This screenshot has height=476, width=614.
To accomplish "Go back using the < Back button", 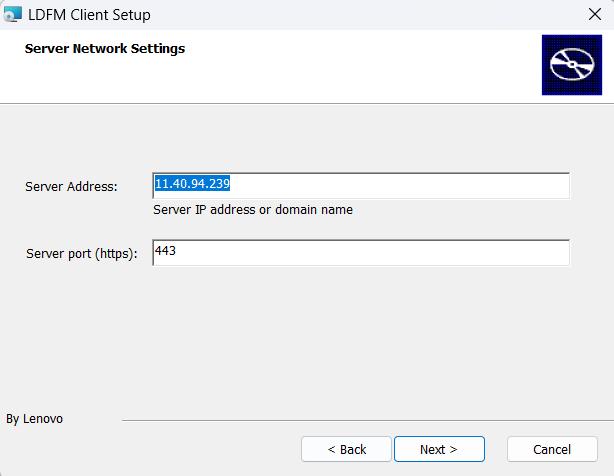I will [x=346, y=449].
